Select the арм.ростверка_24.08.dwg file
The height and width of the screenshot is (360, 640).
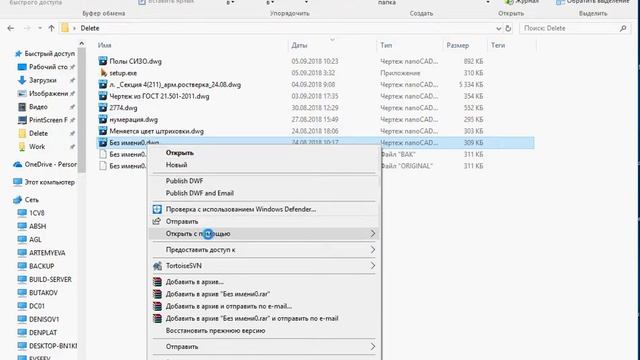(x=175, y=85)
